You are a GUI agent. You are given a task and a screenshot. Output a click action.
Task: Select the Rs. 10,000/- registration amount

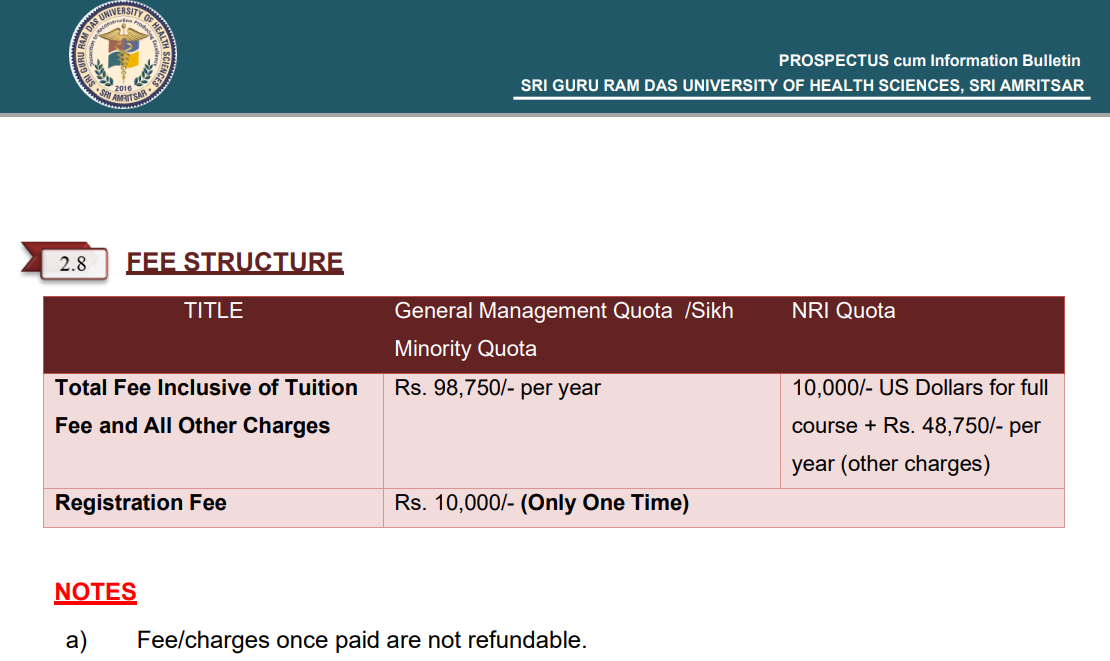454,503
